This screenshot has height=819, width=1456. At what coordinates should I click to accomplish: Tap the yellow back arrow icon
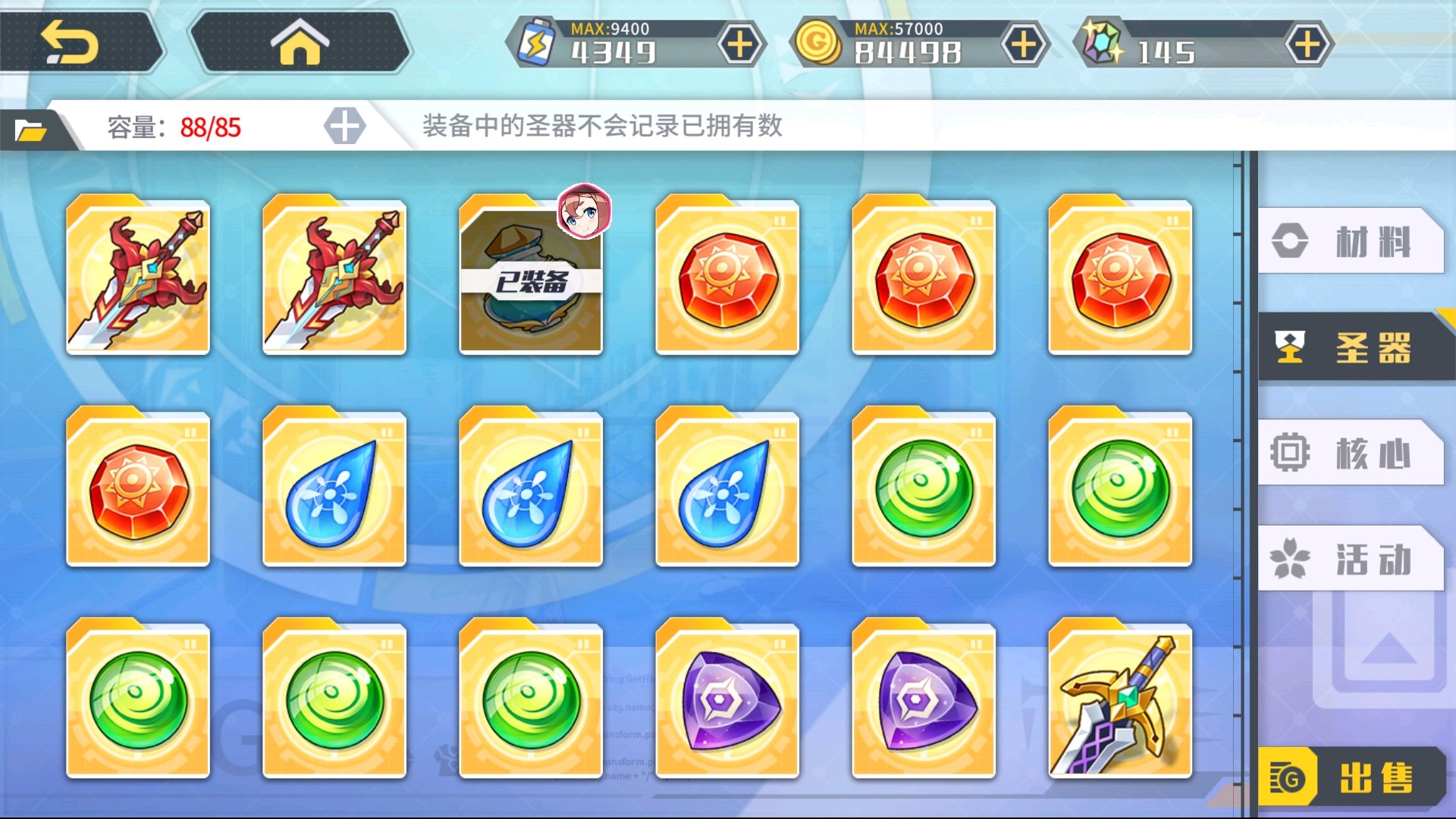tap(70, 42)
